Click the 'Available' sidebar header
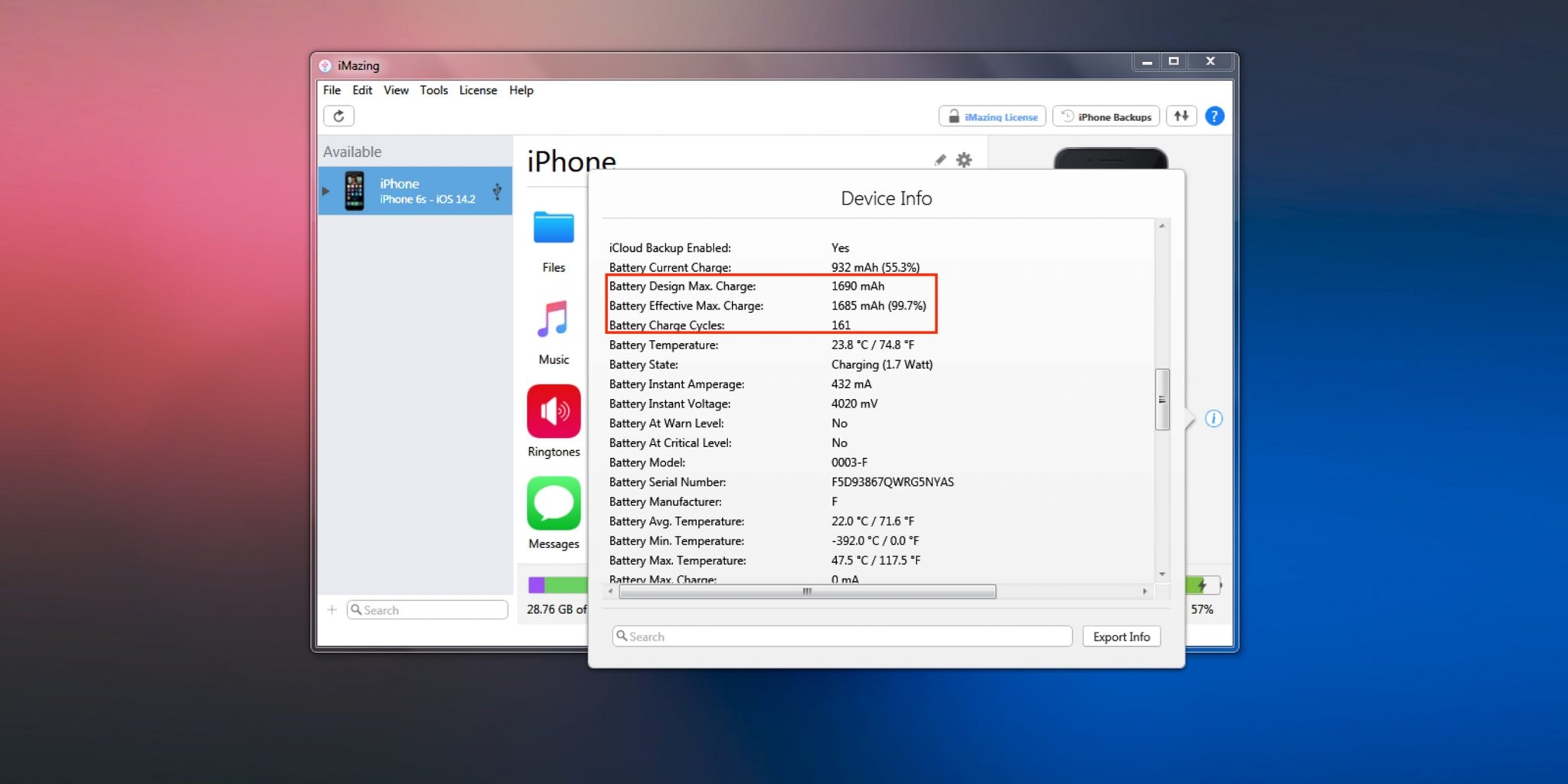Viewport: 1568px width, 784px height. [352, 152]
